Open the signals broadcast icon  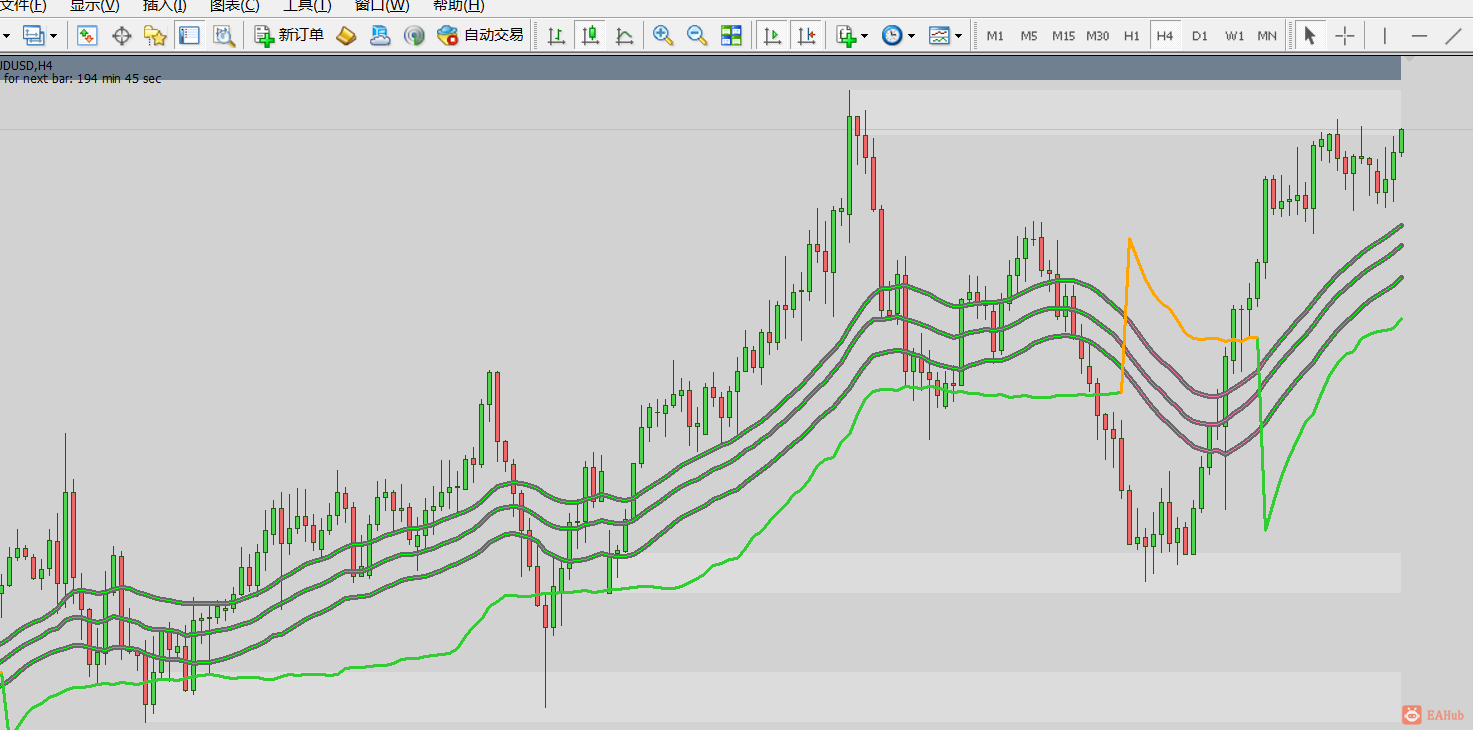point(414,36)
